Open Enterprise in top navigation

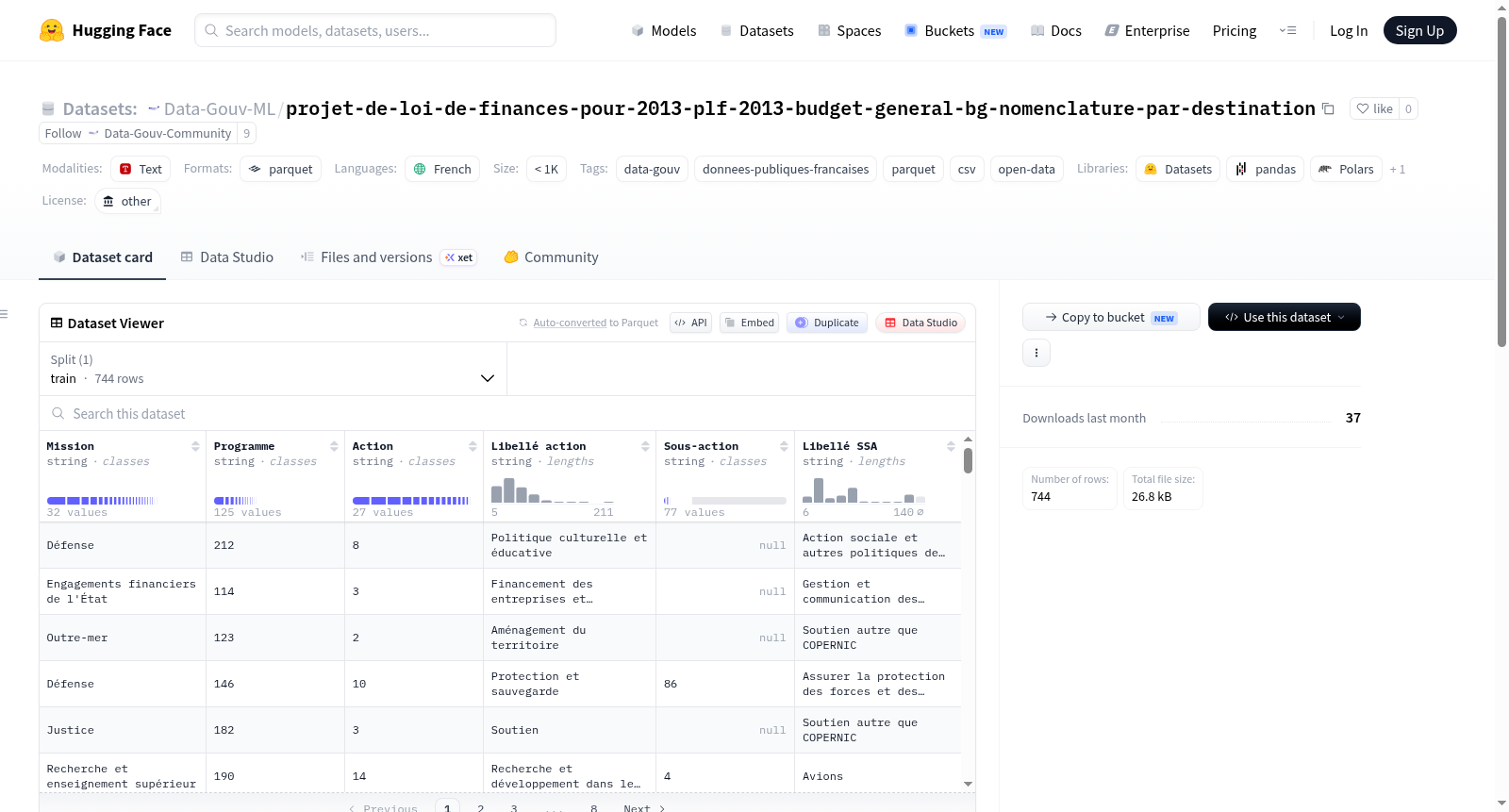coord(1147,30)
